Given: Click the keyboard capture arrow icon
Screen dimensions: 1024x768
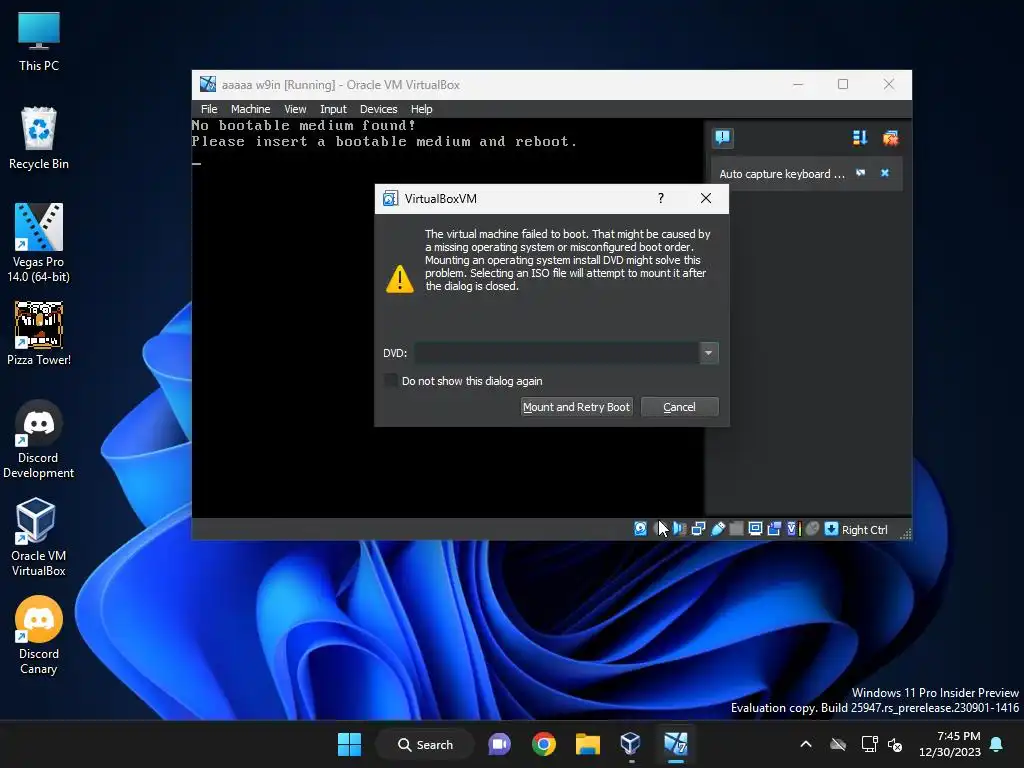Looking at the screenshot, I should point(831,529).
